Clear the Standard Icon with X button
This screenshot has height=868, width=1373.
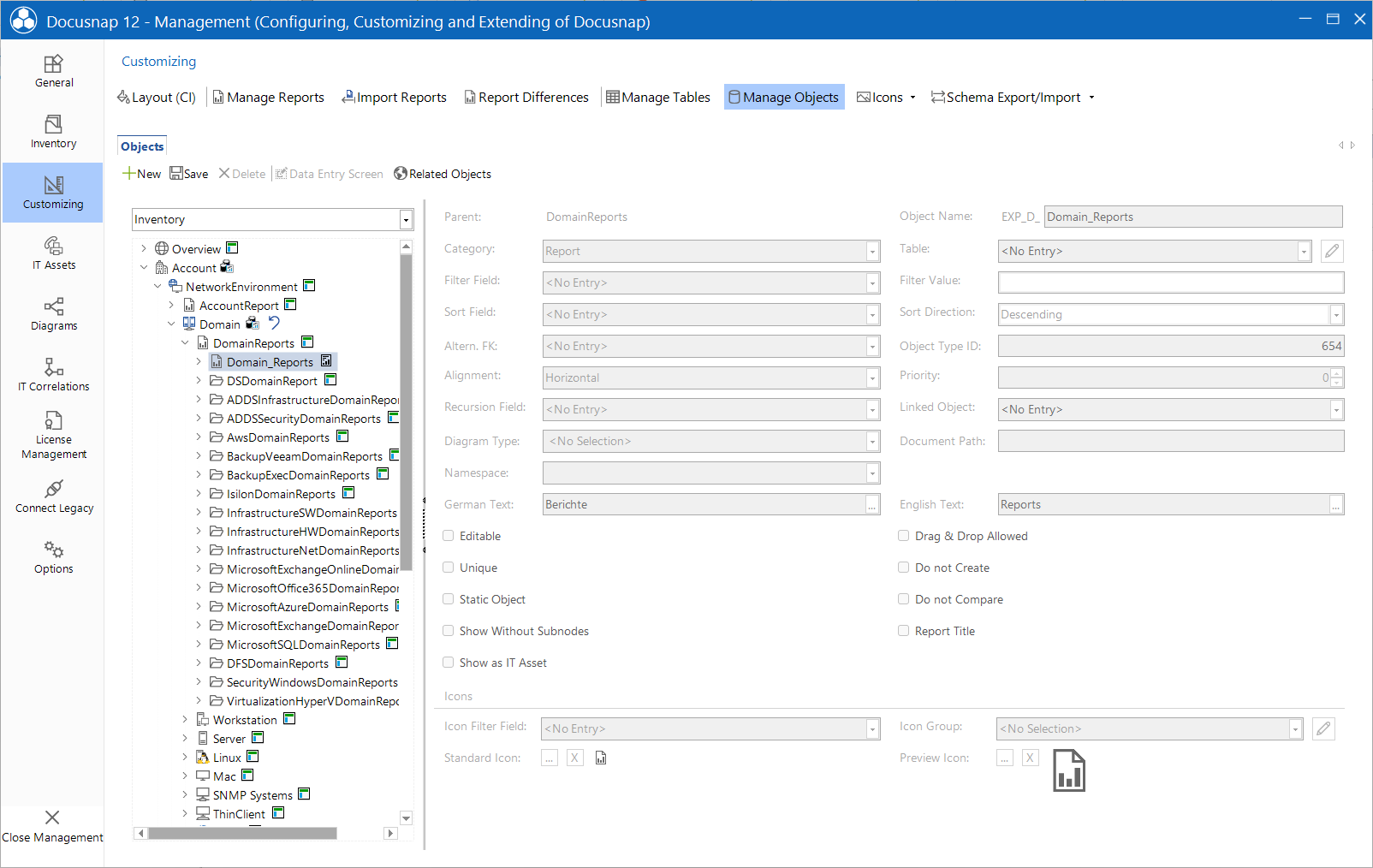tap(575, 758)
